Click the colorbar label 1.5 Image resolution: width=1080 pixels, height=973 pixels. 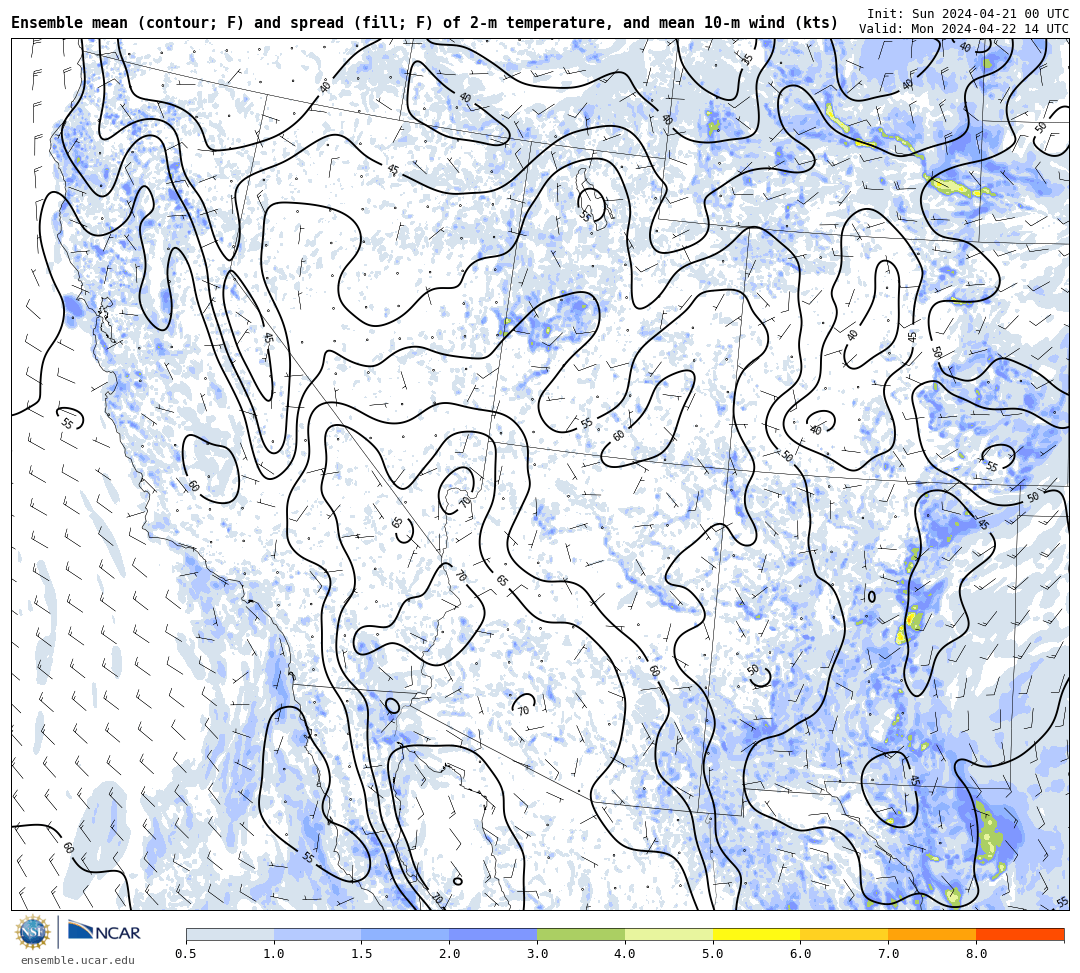click(x=362, y=954)
